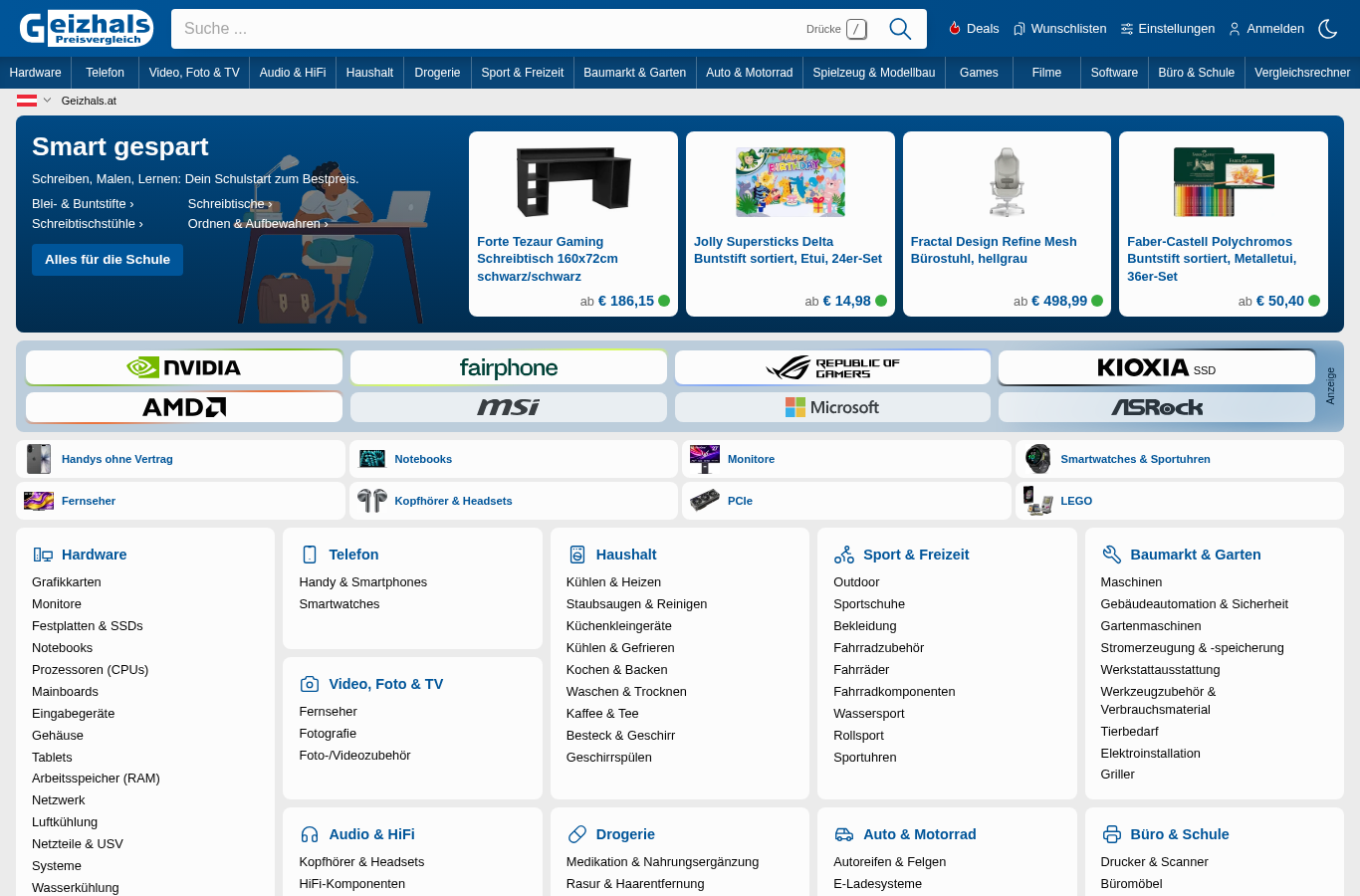Open the Hardware category icon

click(x=43, y=555)
